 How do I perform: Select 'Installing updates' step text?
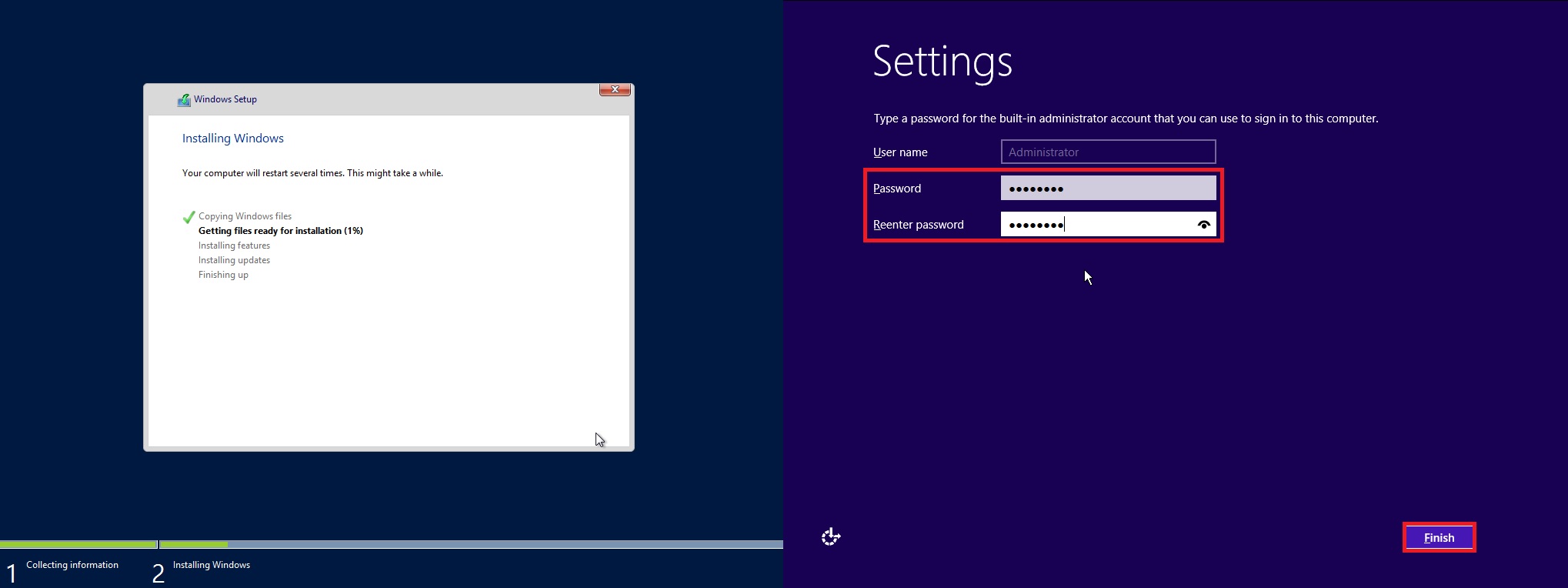[x=234, y=260]
